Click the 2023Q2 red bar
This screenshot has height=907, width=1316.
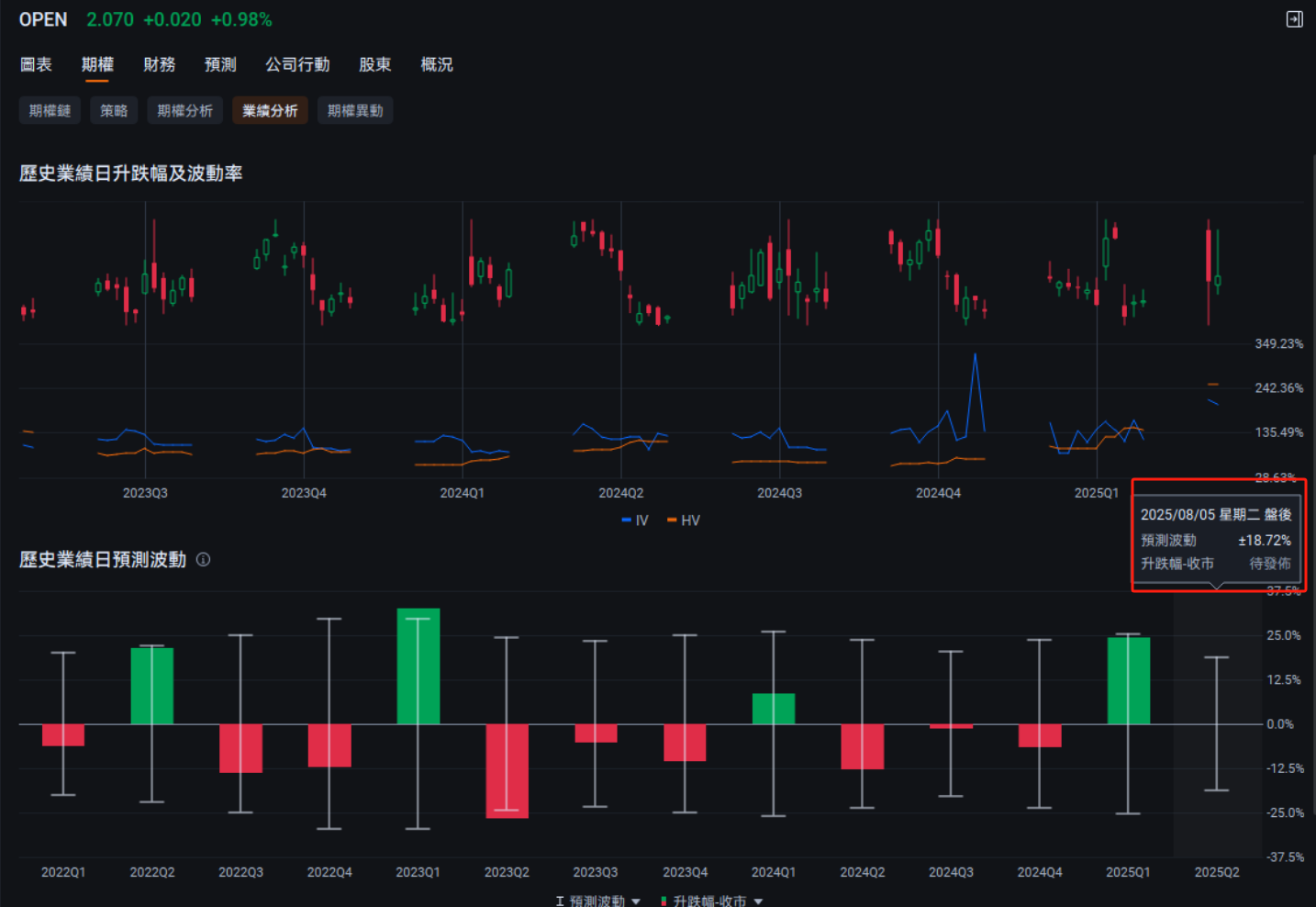[x=507, y=770]
